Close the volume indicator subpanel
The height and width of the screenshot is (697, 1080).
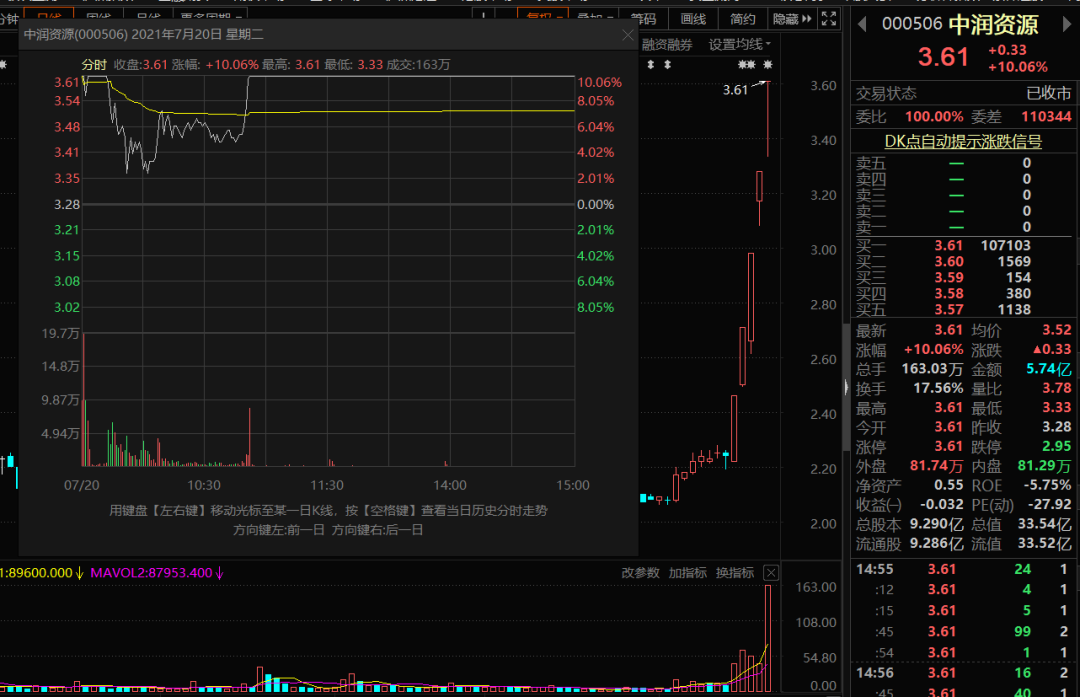tap(771, 573)
